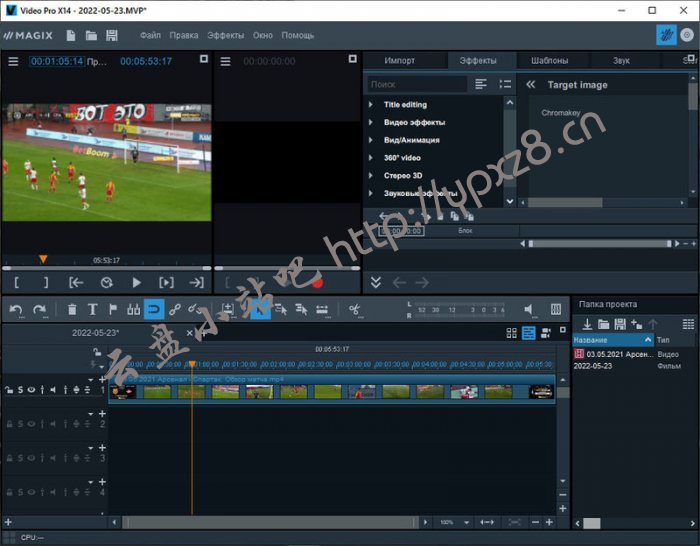The width and height of the screenshot is (700, 546).
Task: Open the Эффекты menu
Action: [225, 35]
